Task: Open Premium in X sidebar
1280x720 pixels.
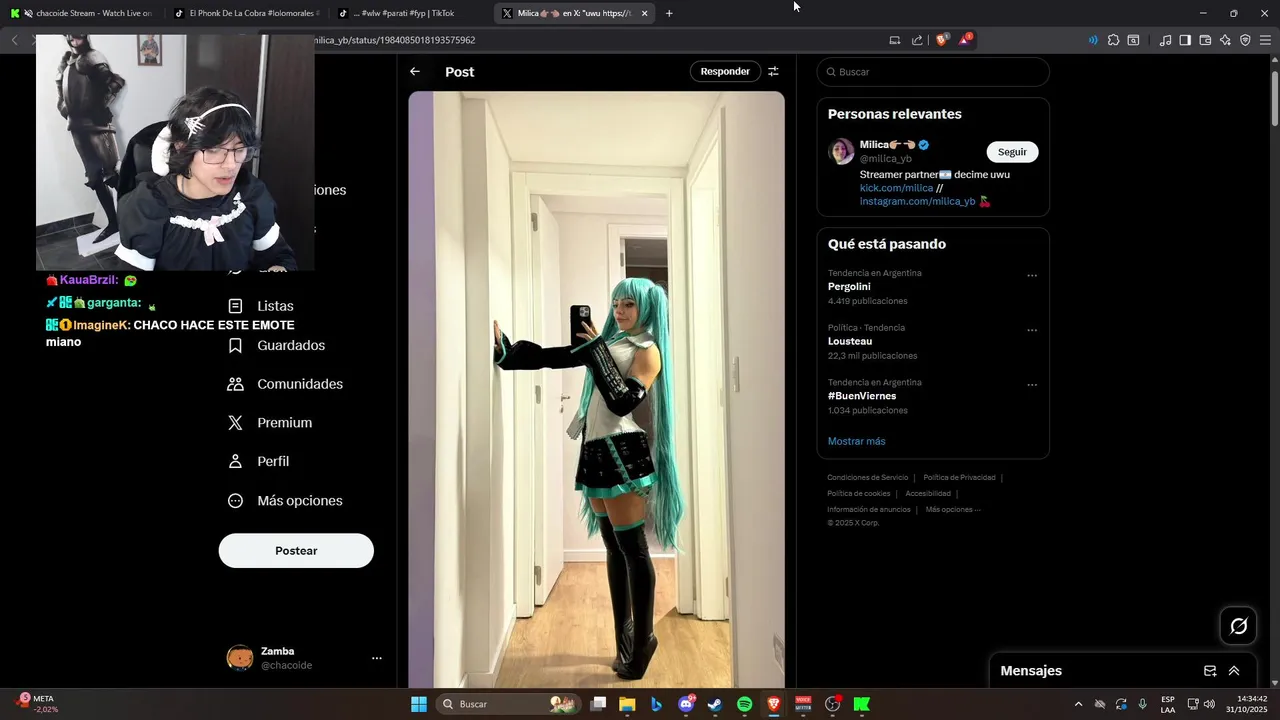Action: [x=271, y=423]
